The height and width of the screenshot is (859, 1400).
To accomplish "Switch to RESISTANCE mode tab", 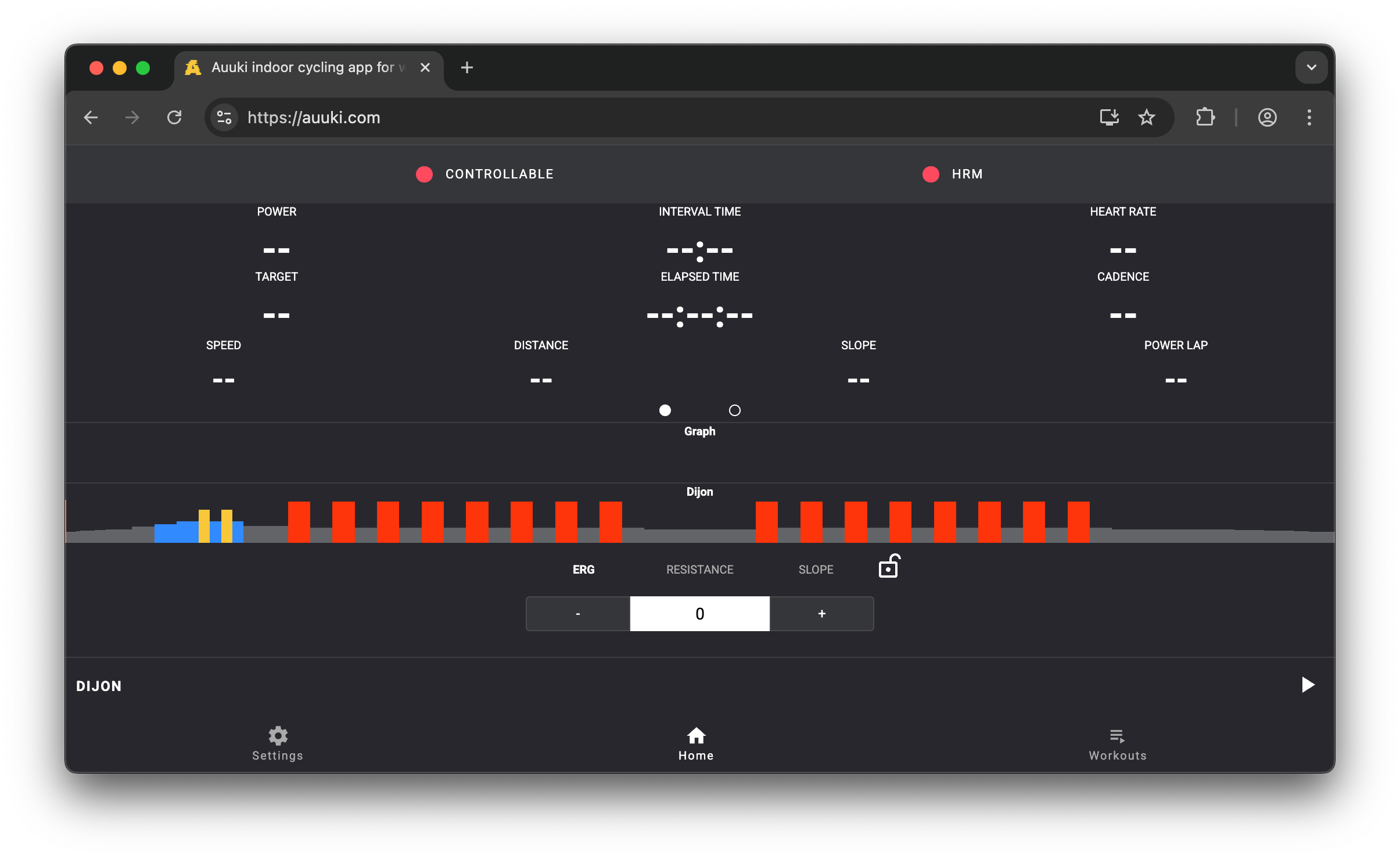I will 699,570.
